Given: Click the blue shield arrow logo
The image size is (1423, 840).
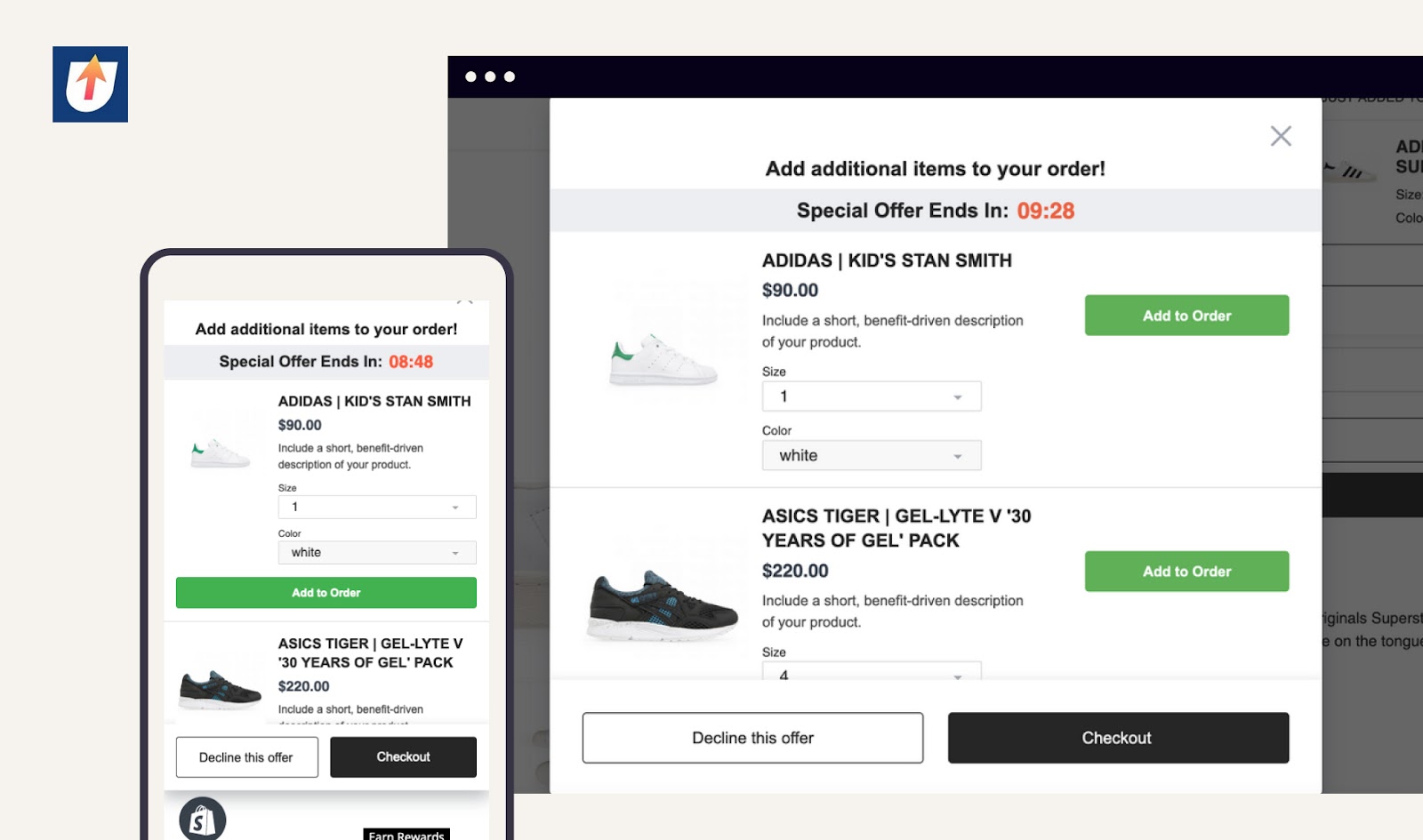Looking at the screenshot, I should (x=90, y=84).
